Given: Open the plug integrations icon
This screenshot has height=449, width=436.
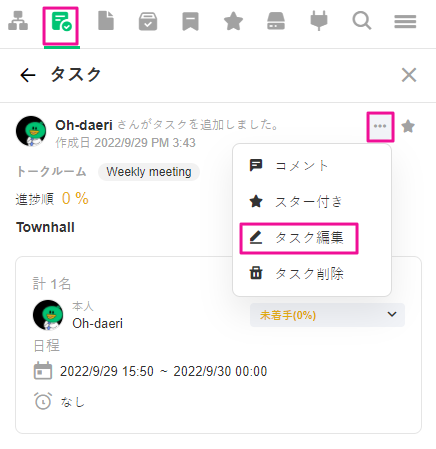Looking at the screenshot, I should pos(319,21).
